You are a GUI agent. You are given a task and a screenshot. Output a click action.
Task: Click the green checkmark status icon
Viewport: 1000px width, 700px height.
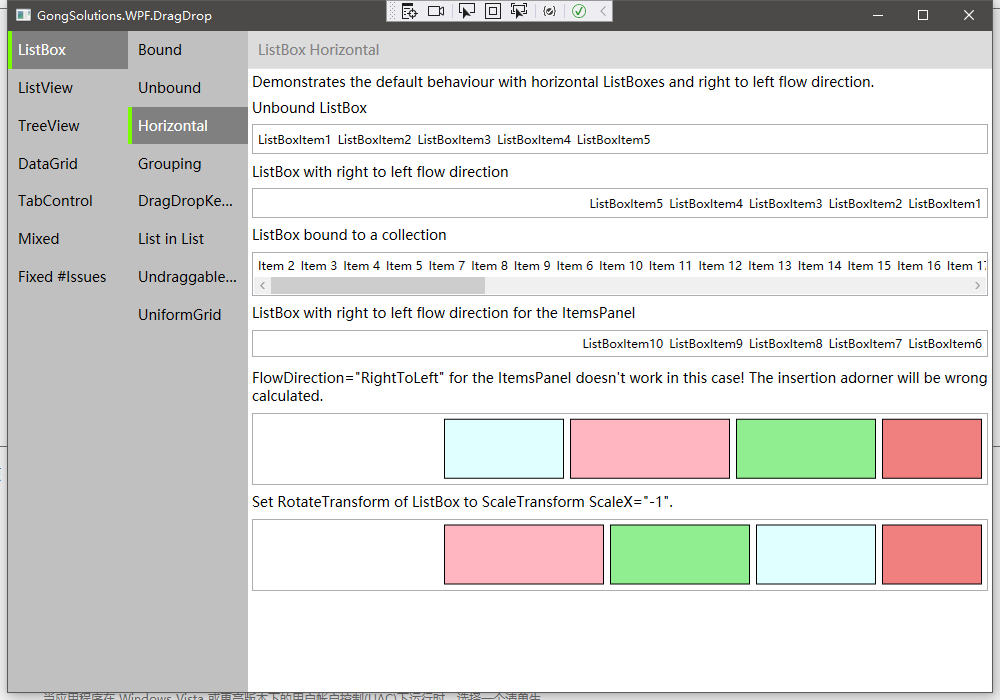[x=579, y=11]
